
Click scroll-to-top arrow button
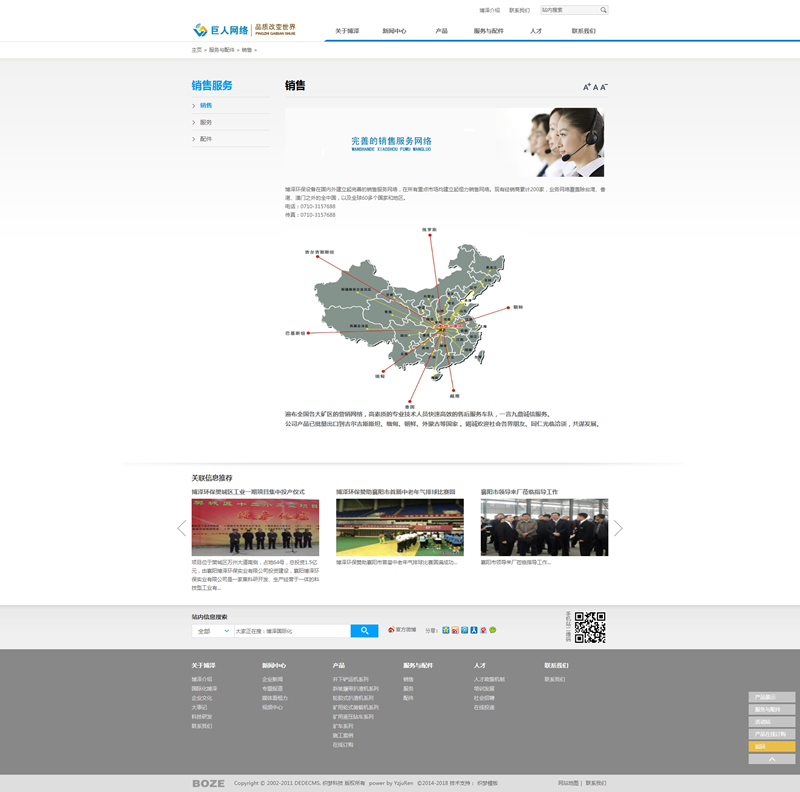point(771,759)
